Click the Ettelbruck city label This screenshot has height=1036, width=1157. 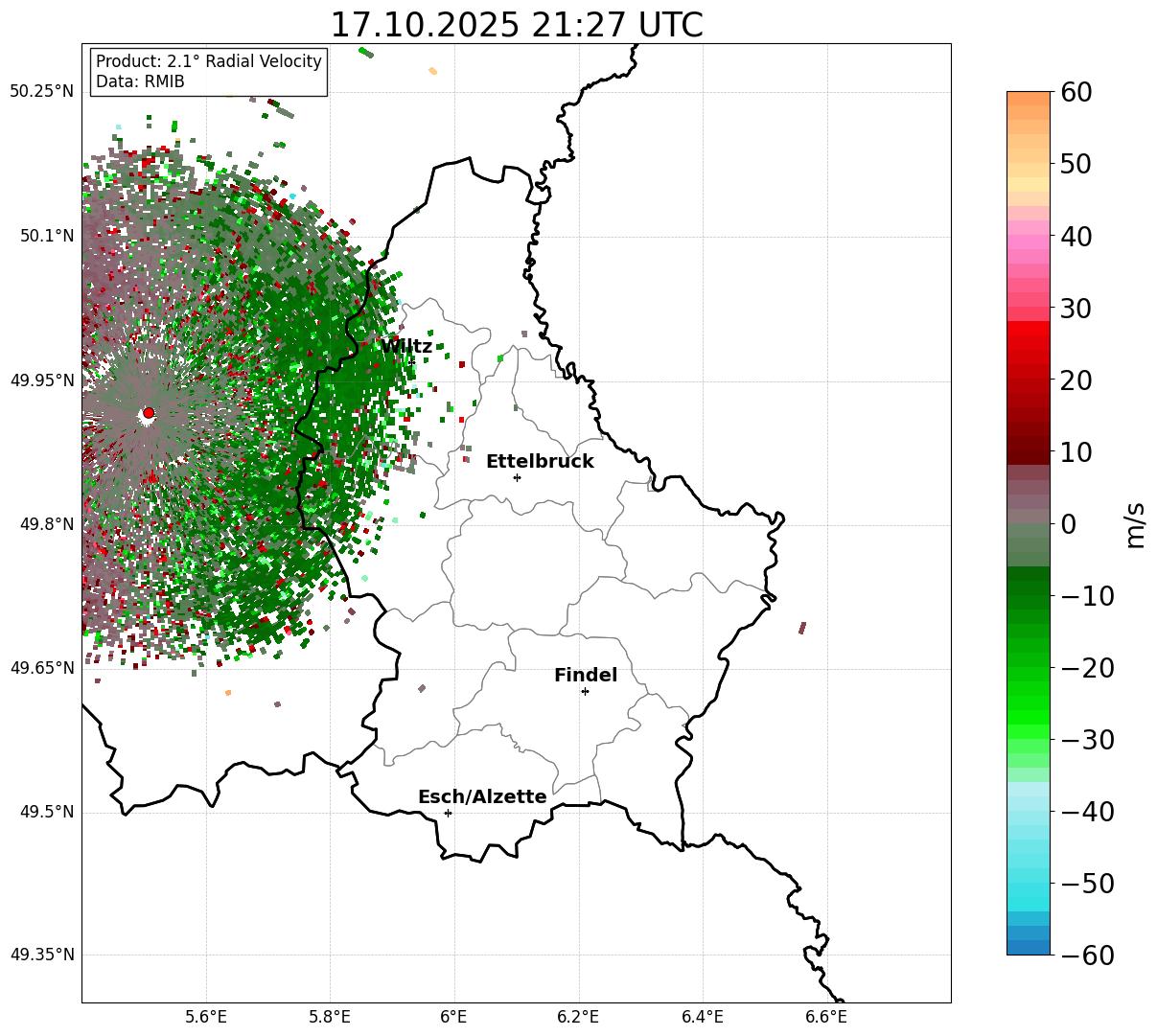[x=540, y=462]
